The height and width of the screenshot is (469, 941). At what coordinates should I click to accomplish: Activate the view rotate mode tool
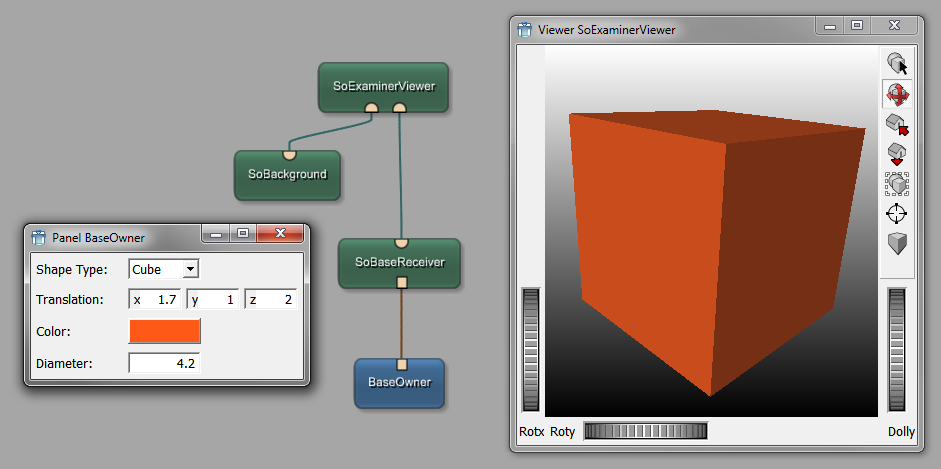click(897, 95)
